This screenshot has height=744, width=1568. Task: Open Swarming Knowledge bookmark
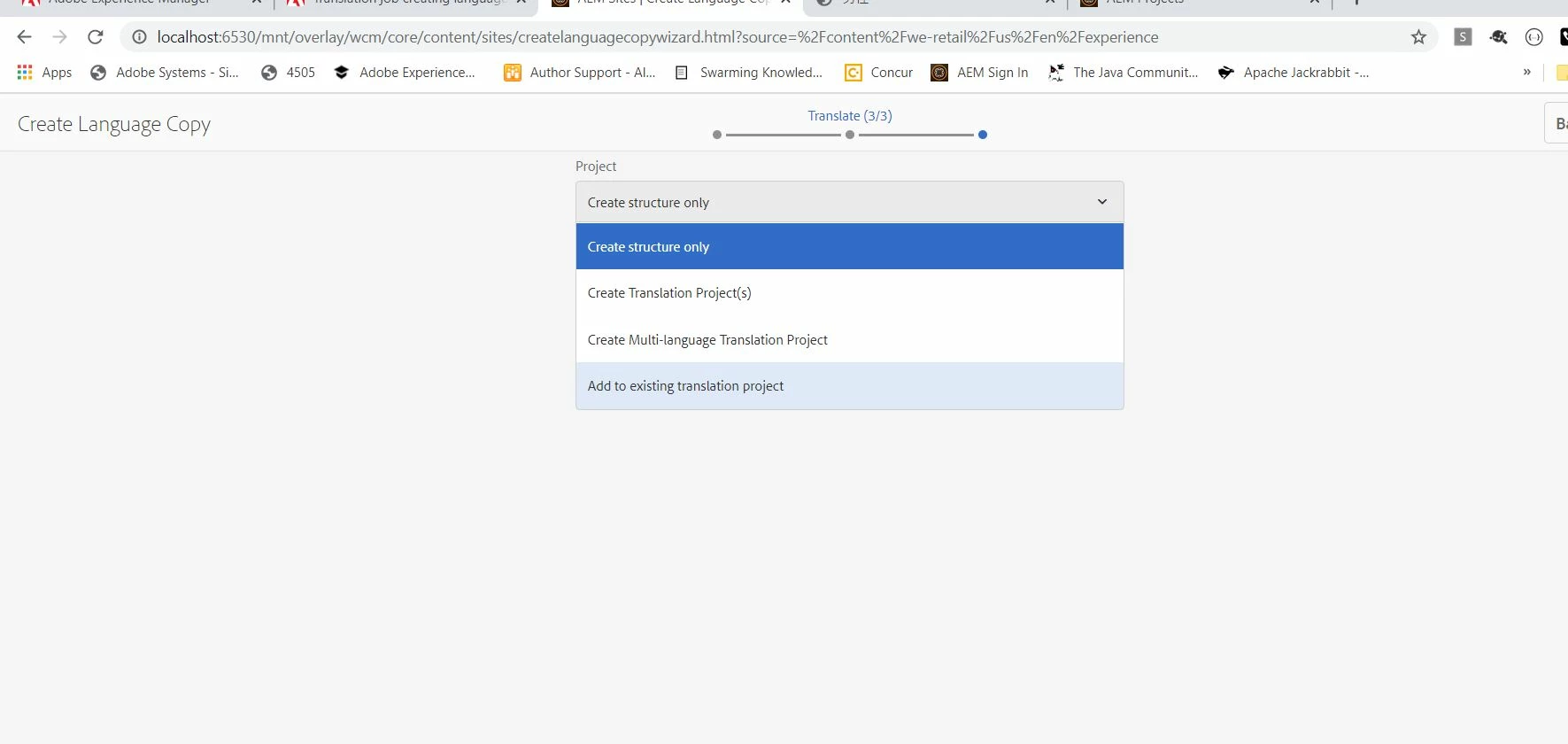749,73
